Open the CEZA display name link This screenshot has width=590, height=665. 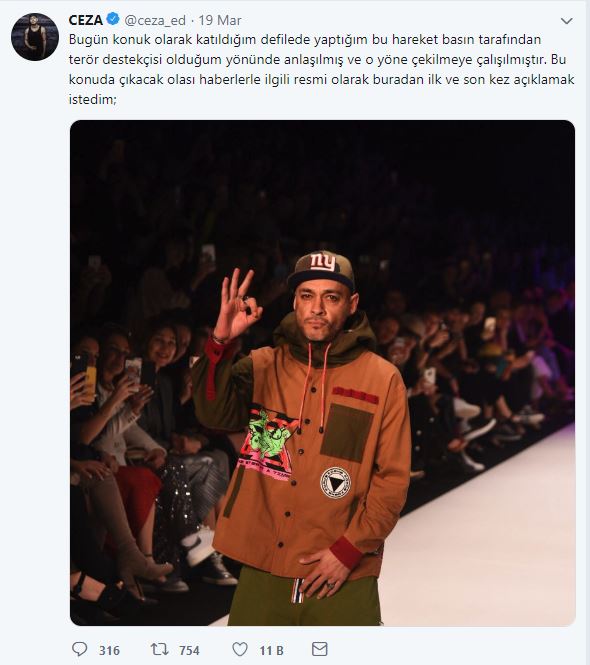point(86,20)
